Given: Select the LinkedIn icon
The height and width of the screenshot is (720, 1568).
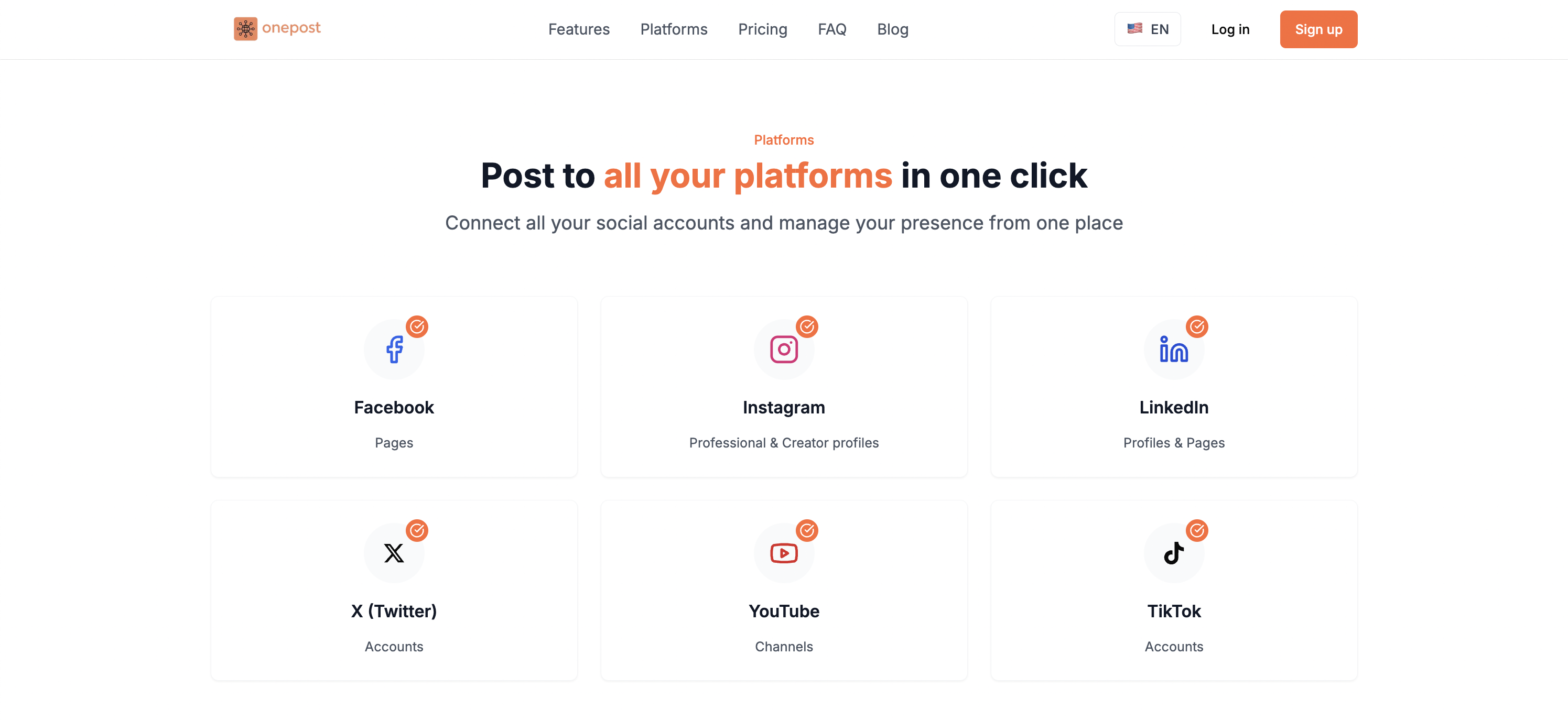Looking at the screenshot, I should click(1174, 348).
